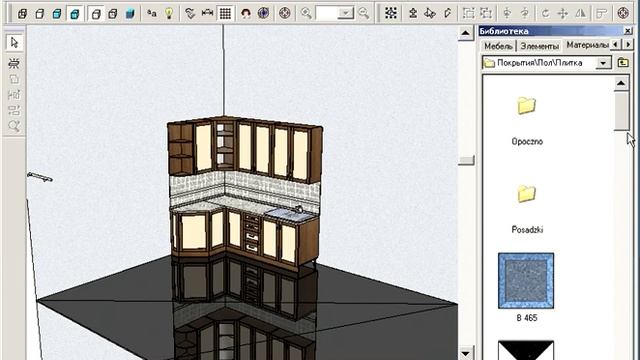
Task: Click viewport scrollbar down arrow
Action: 465,353
